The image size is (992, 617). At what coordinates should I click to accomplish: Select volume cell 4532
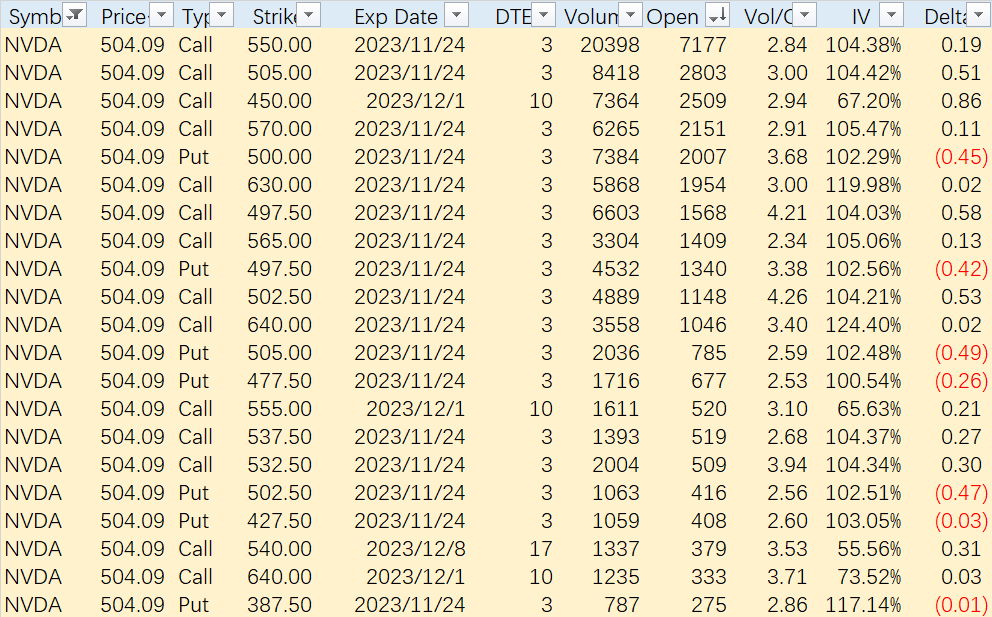pyautogui.click(x=616, y=268)
